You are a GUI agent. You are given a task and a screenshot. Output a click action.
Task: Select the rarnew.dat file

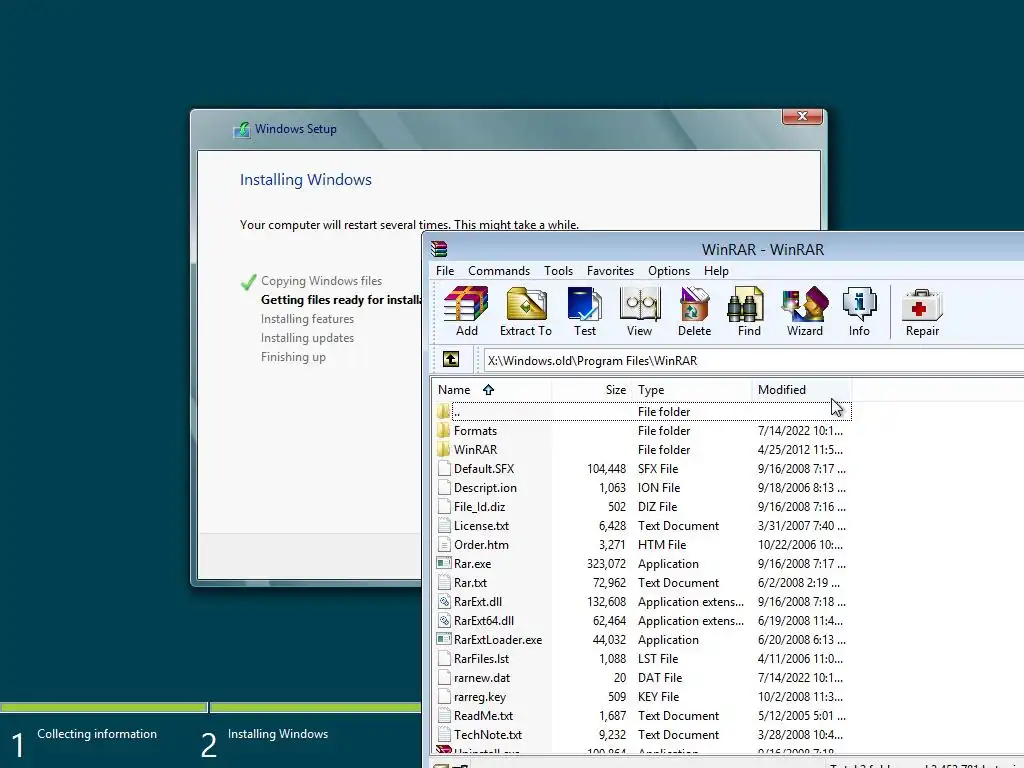pos(482,677)
